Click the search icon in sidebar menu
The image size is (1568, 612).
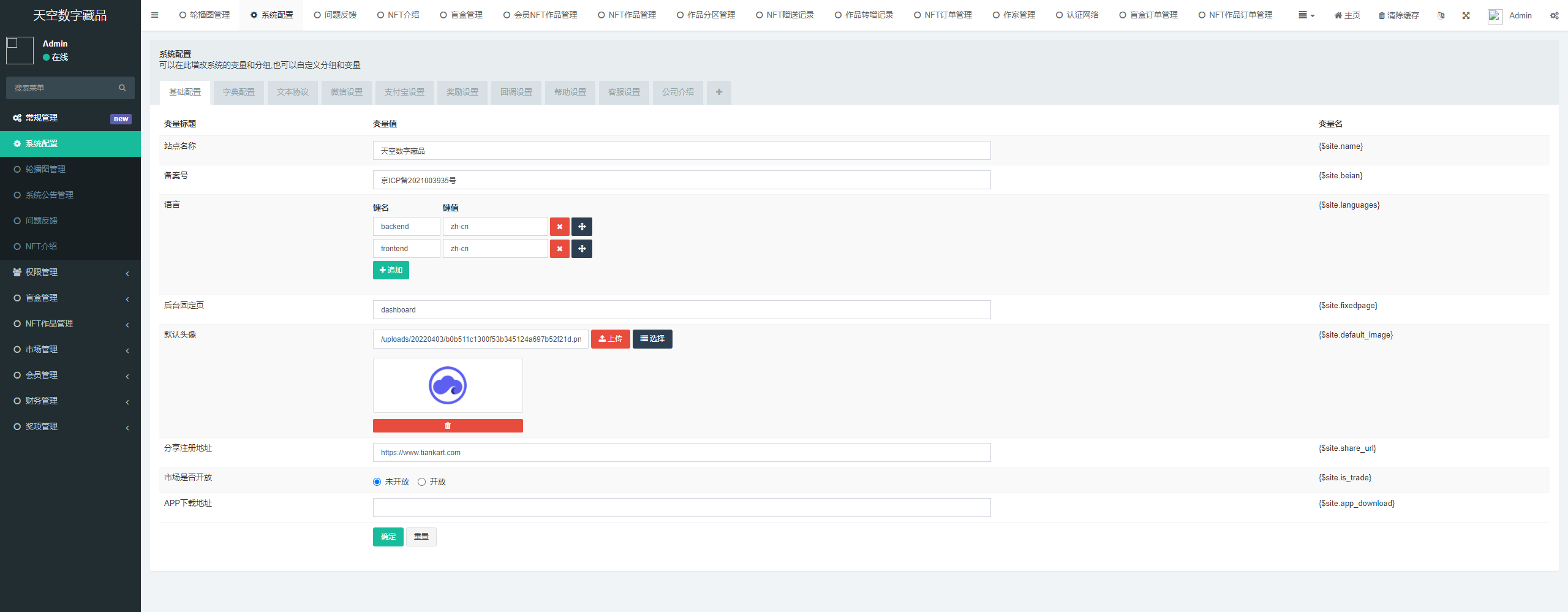[x=123, y=88]
